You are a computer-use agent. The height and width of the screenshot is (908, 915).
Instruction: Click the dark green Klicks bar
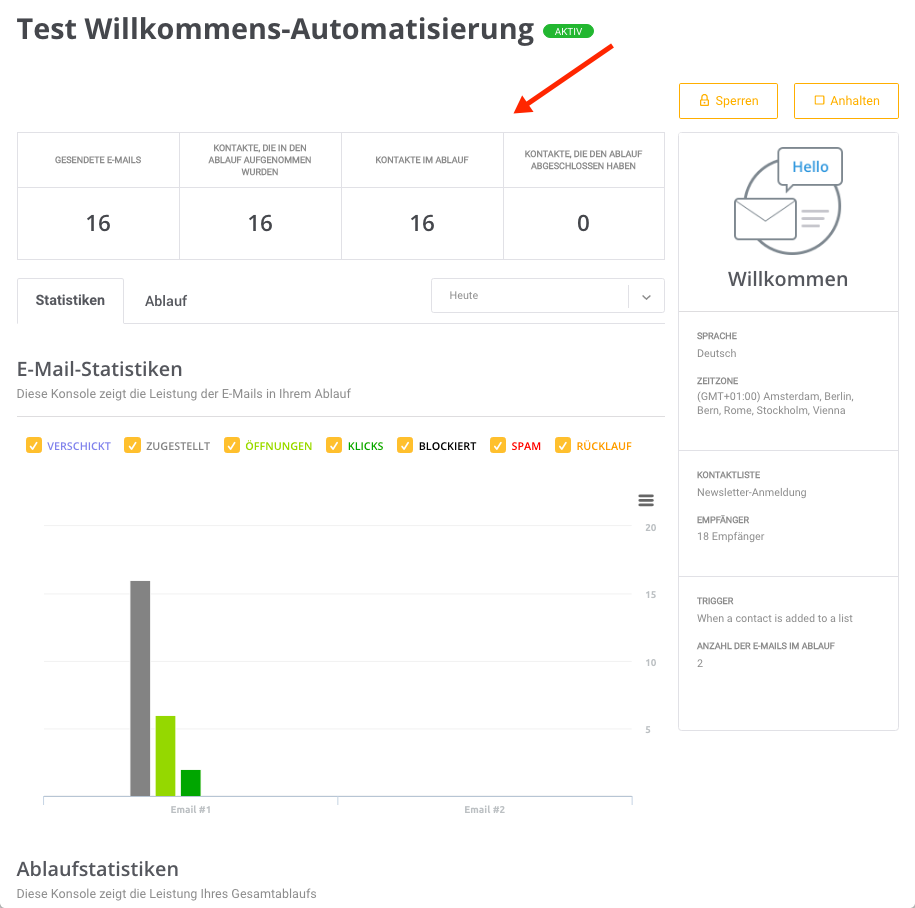pyautogui.click(x=191, y=783)
